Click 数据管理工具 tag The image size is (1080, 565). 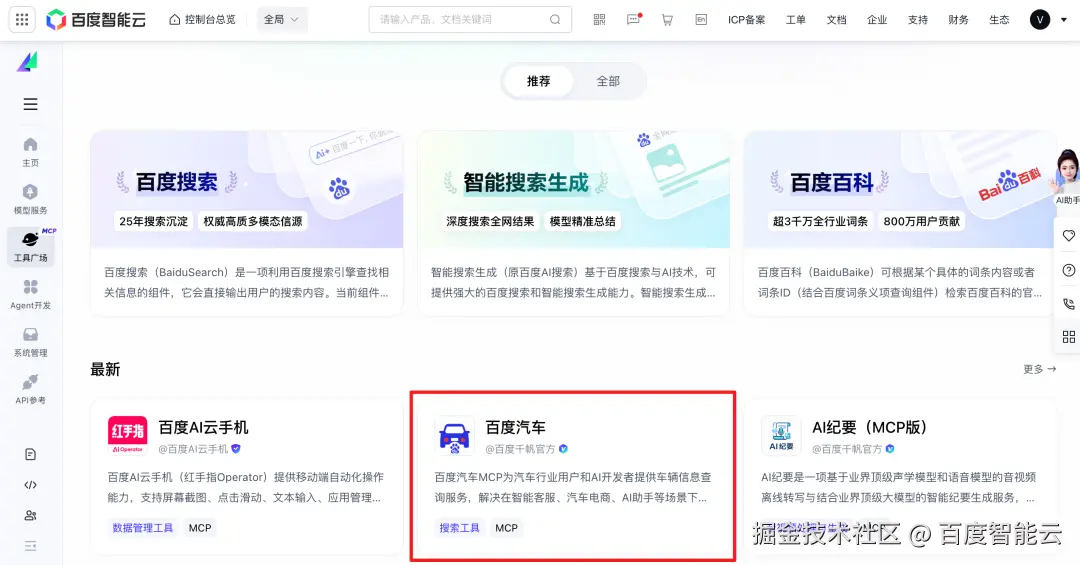click(x=143, y=528)
